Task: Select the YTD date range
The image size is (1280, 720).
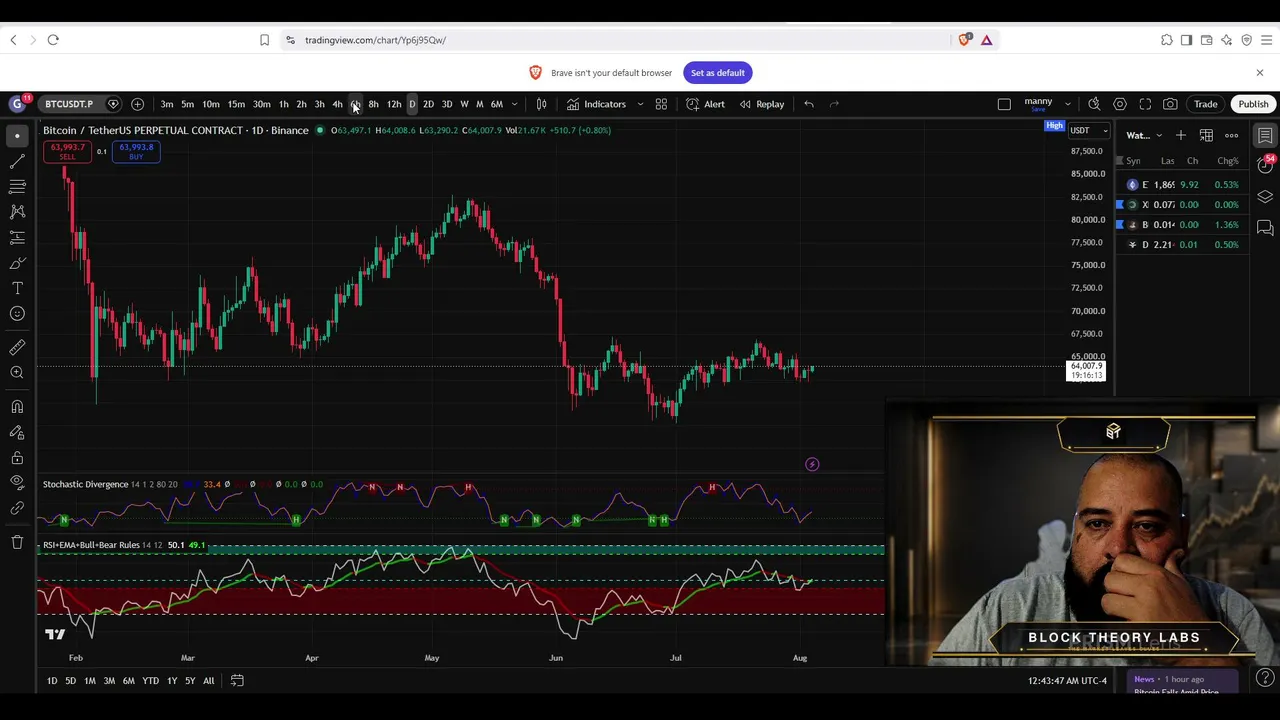Action: [x=150, y=681]
